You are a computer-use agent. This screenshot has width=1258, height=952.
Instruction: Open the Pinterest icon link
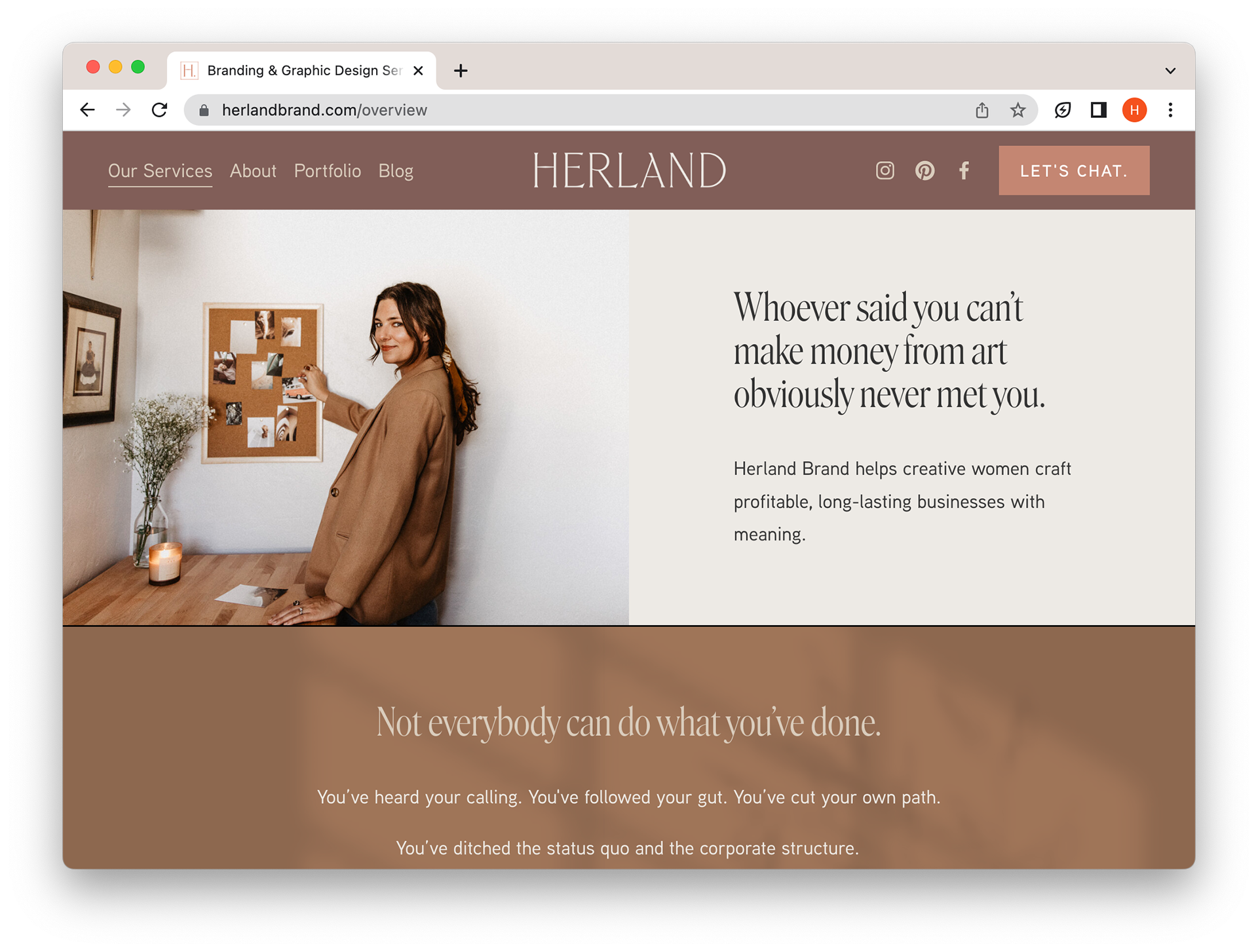924,171
